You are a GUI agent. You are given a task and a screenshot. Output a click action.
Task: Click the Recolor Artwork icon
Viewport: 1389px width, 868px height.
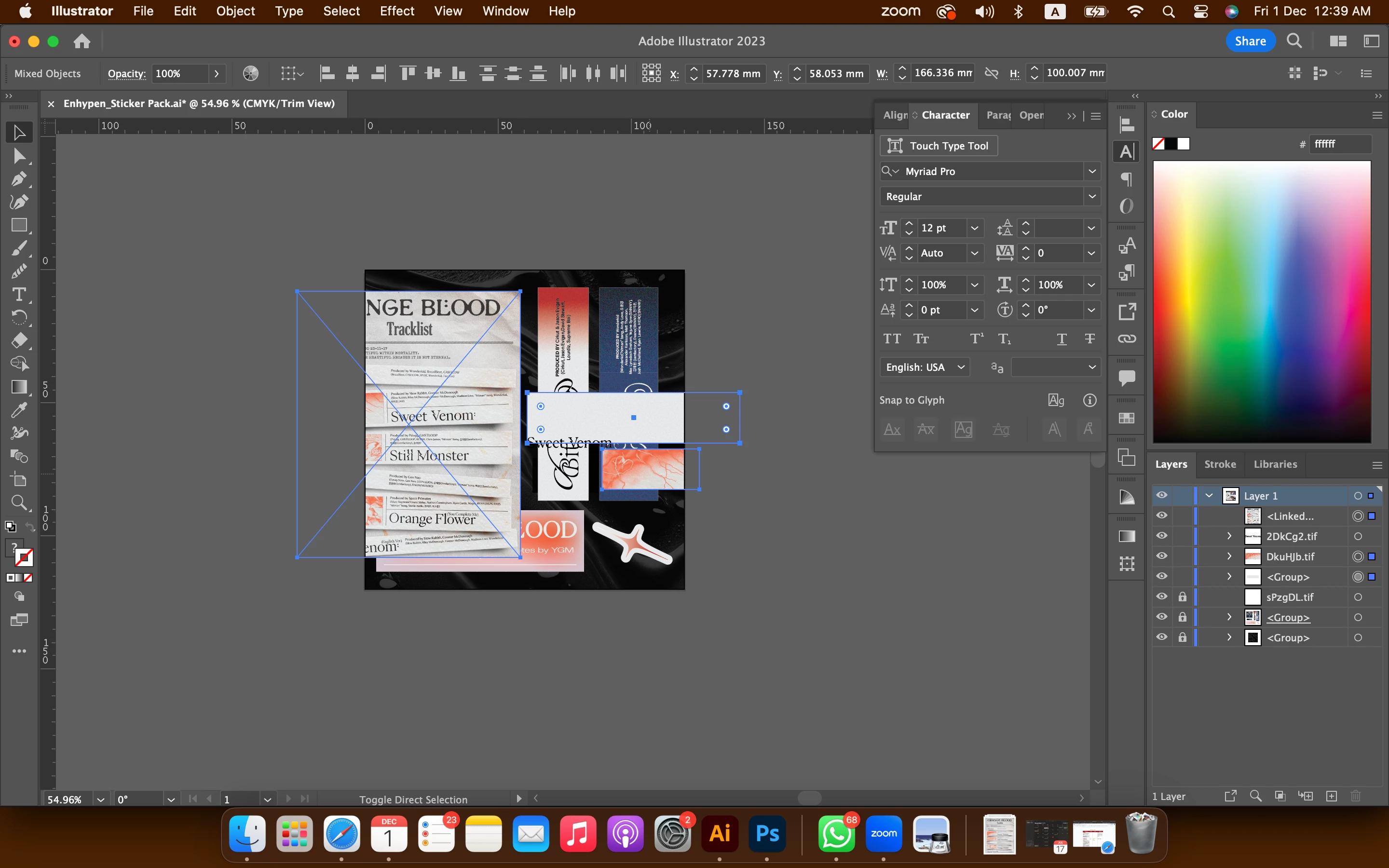[x=251, y=73]
